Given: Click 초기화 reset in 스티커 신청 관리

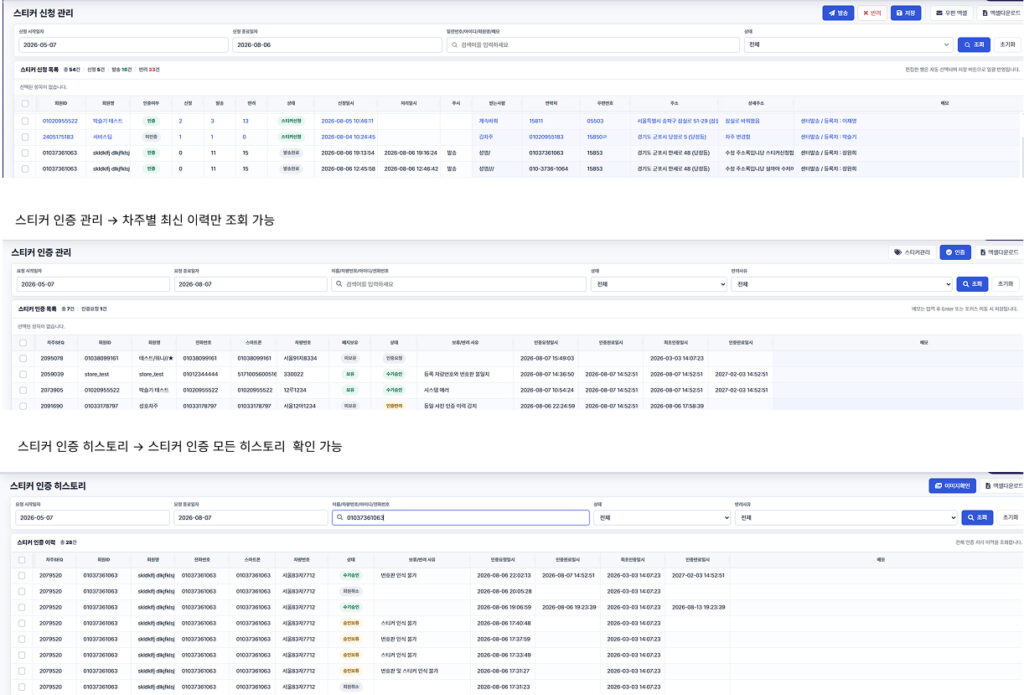Looking at the screenshot, I should pos(1008,44).
